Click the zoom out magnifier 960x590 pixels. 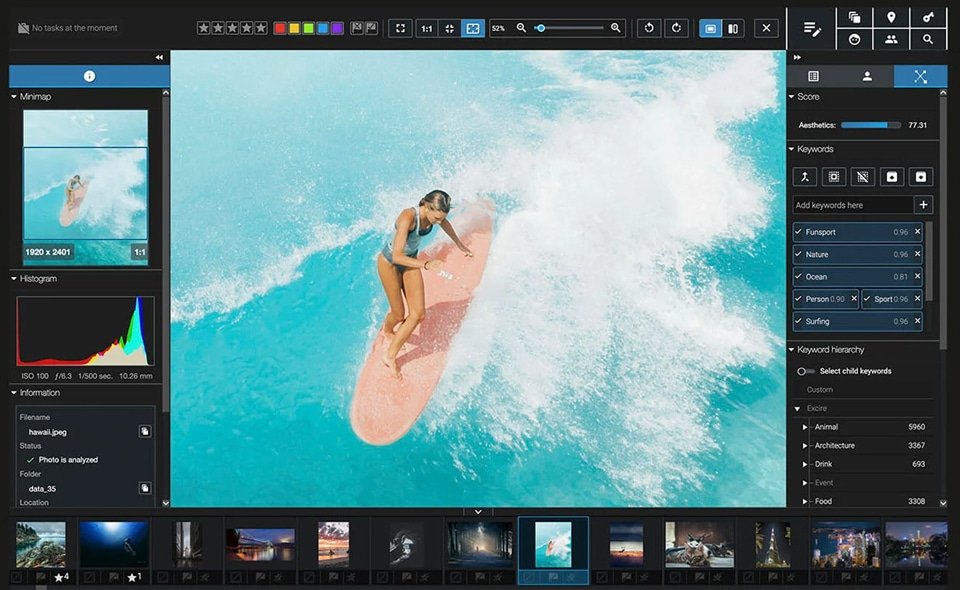(521, 28)
